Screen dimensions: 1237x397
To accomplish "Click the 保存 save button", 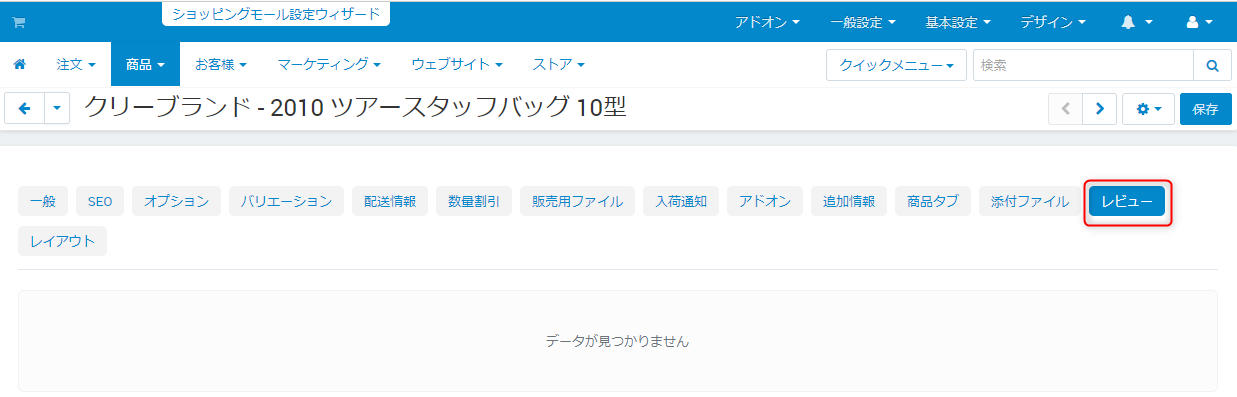I will [1206, 109].
